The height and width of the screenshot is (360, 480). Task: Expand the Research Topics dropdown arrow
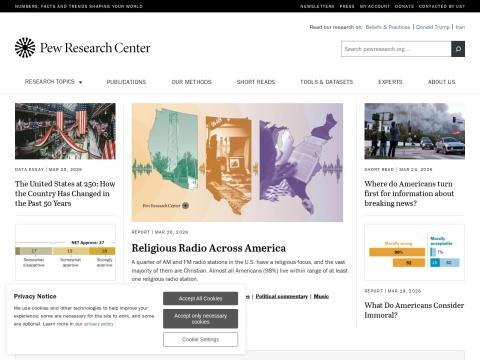[x=81, y=82]
